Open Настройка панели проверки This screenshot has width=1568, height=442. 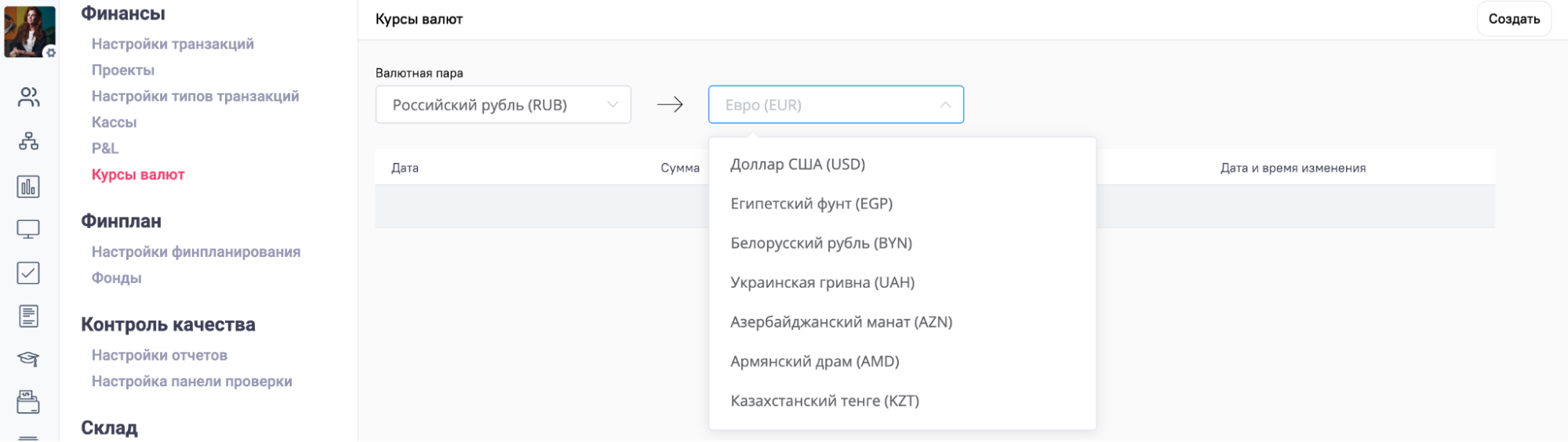191,381
